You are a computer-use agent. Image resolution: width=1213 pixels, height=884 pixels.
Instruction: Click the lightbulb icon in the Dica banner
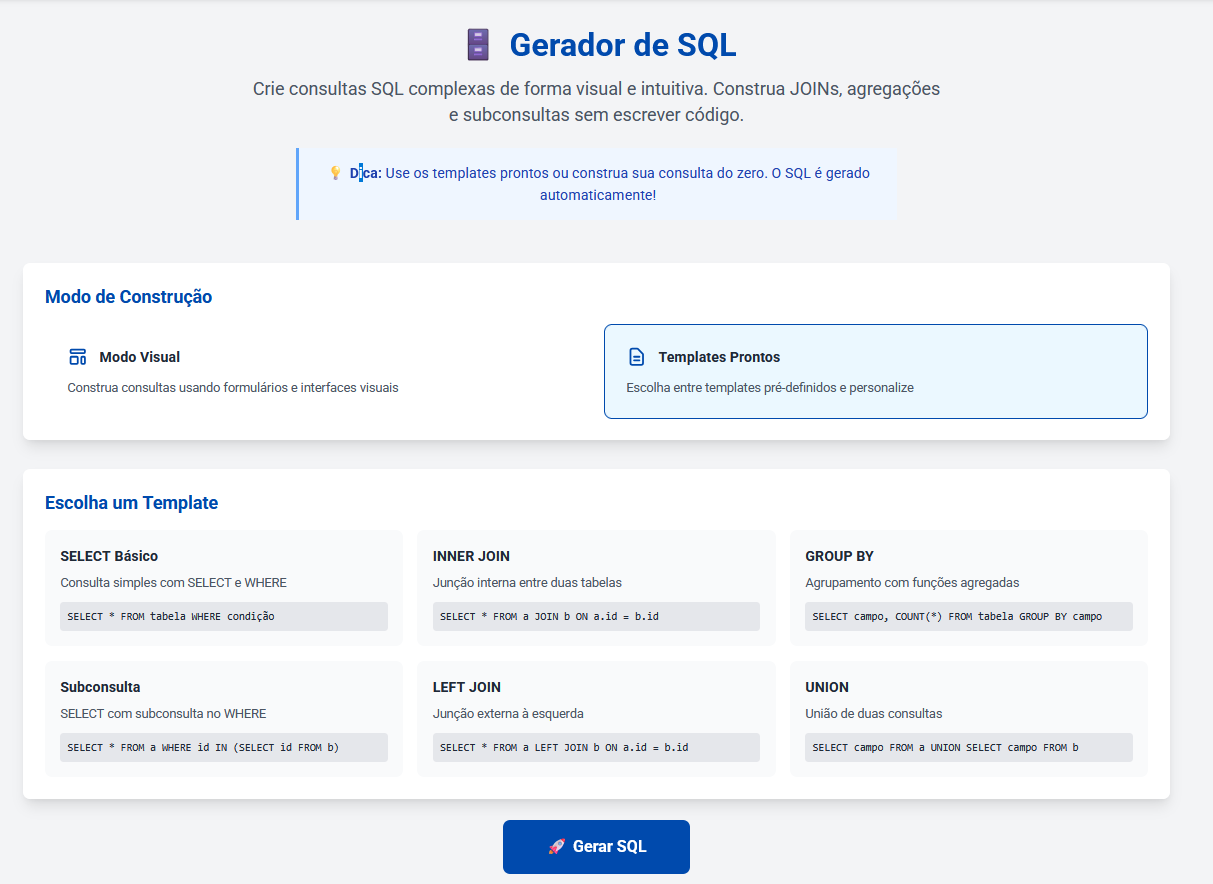pos(334,172)
